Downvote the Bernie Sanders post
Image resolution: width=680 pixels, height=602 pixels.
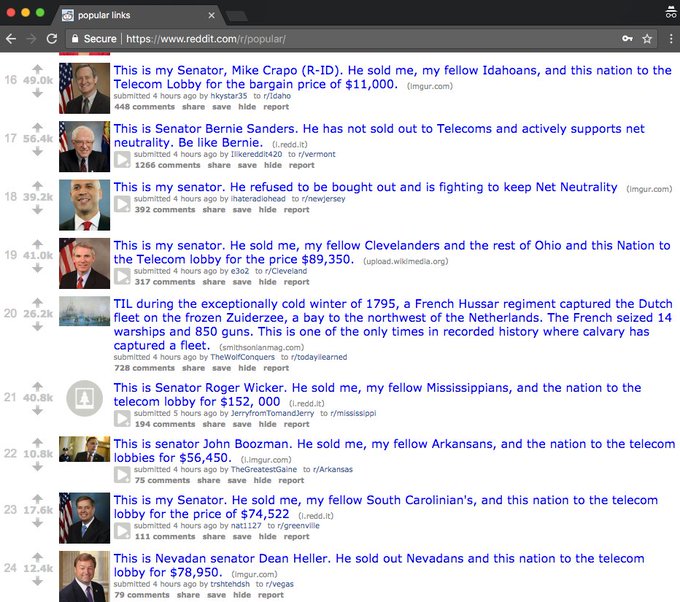[x=38, y=151]
